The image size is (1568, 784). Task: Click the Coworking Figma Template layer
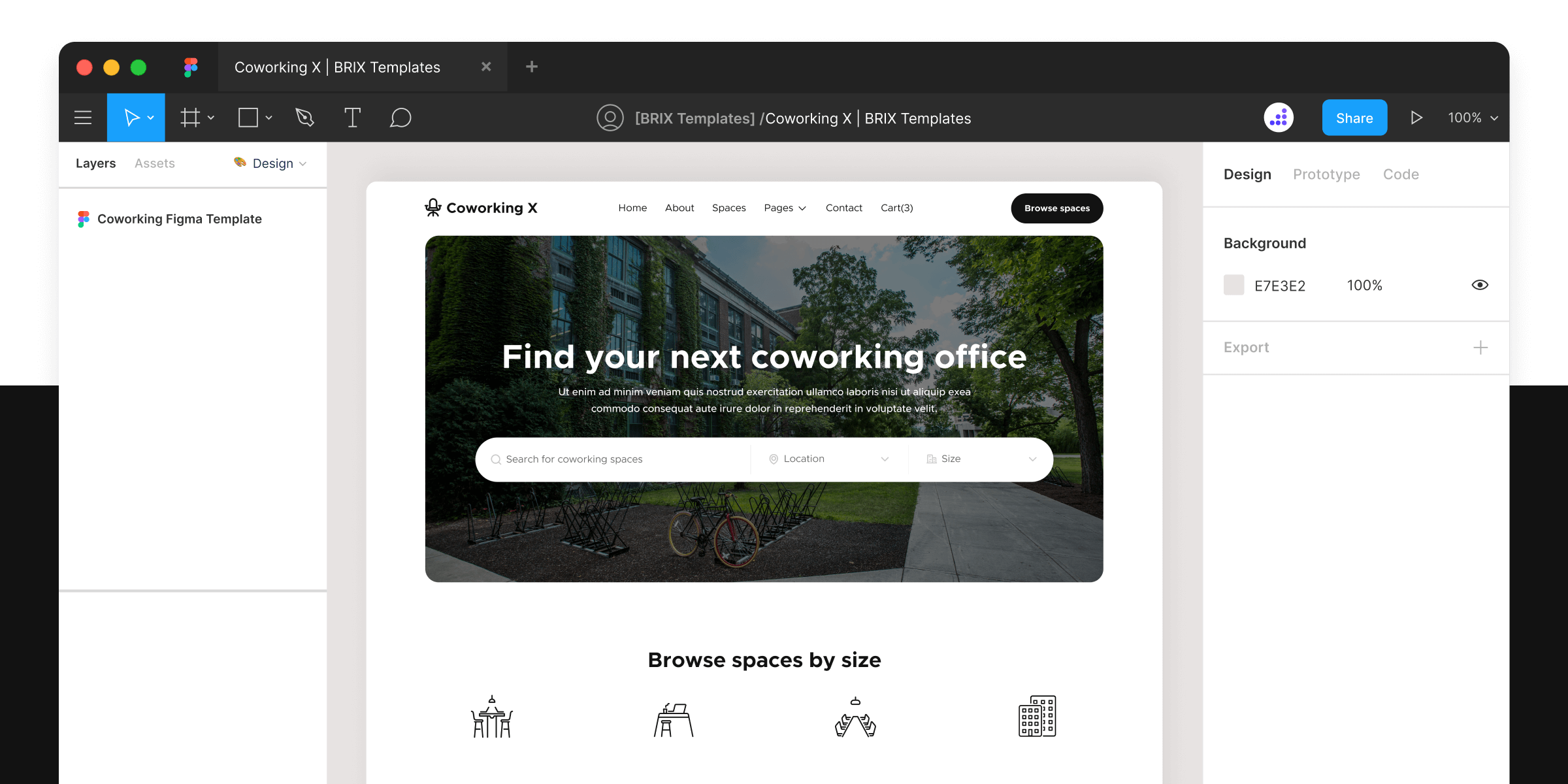(x=180, y=218)
